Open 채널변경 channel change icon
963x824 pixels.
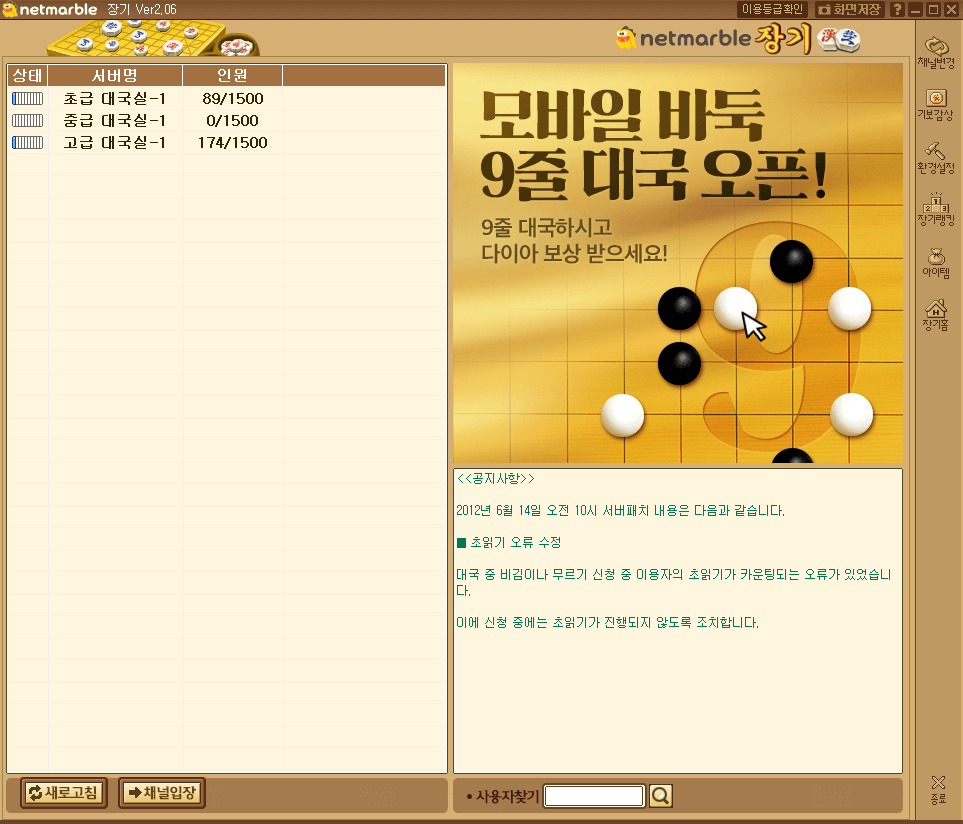point(935,53)
